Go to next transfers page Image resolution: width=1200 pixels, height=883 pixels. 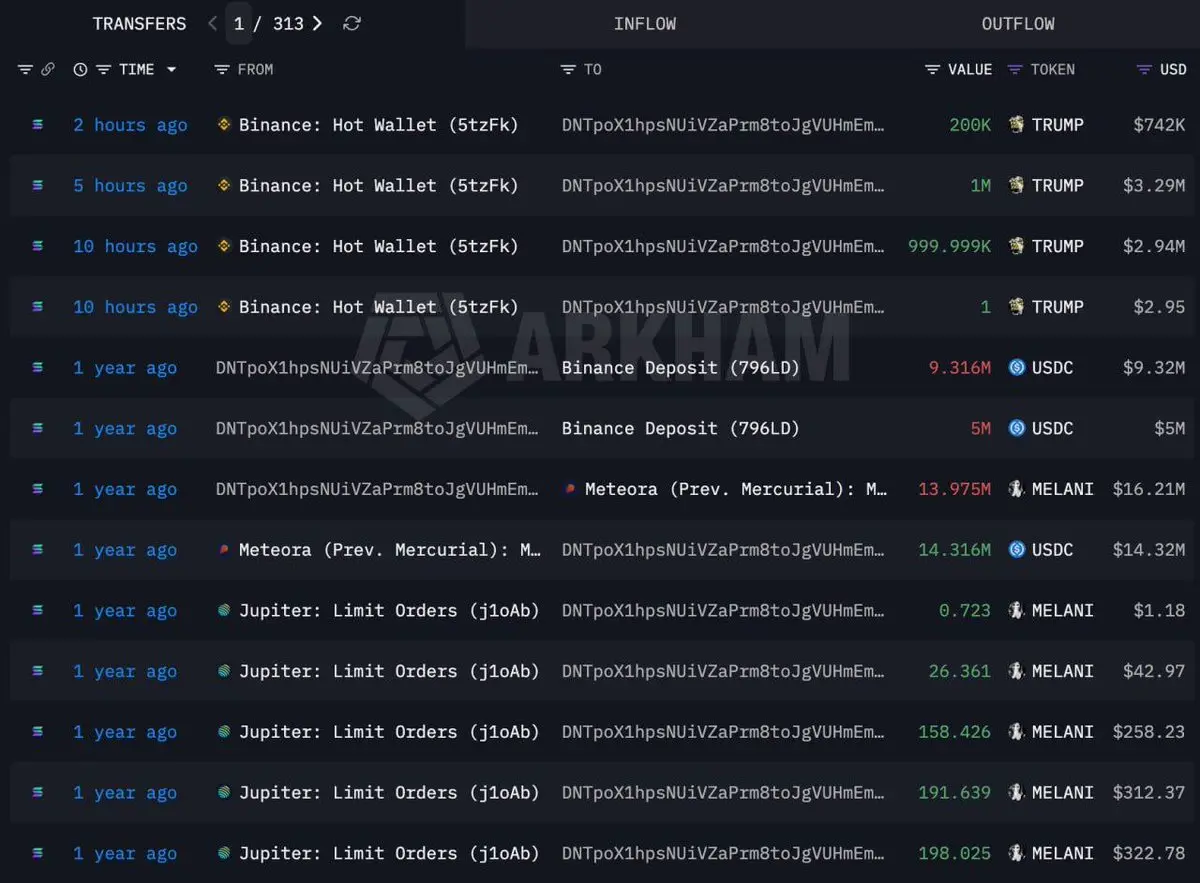point(317,23)
